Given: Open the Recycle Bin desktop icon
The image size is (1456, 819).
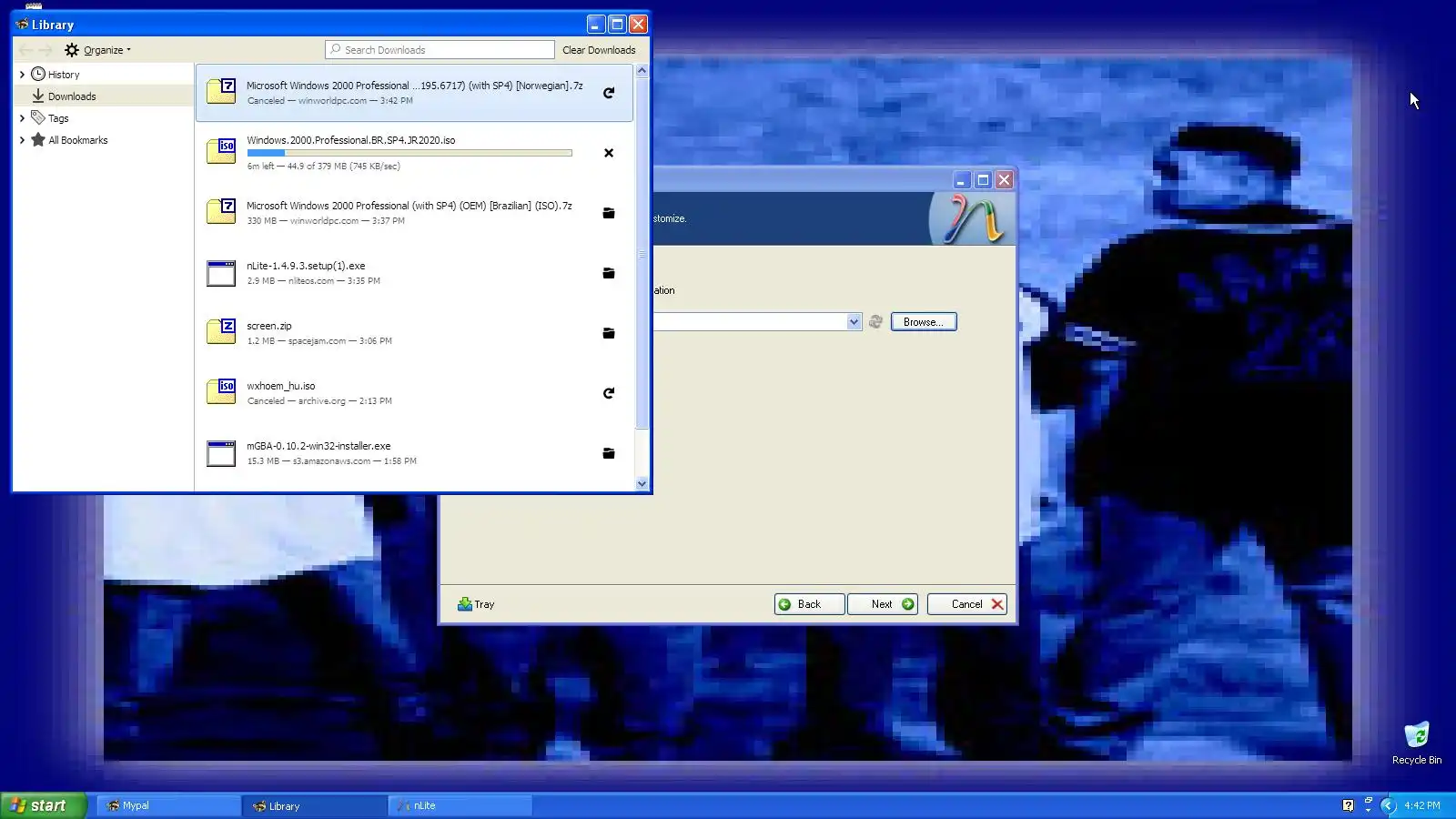Looking at the screenshot, I should [1417, 743].
